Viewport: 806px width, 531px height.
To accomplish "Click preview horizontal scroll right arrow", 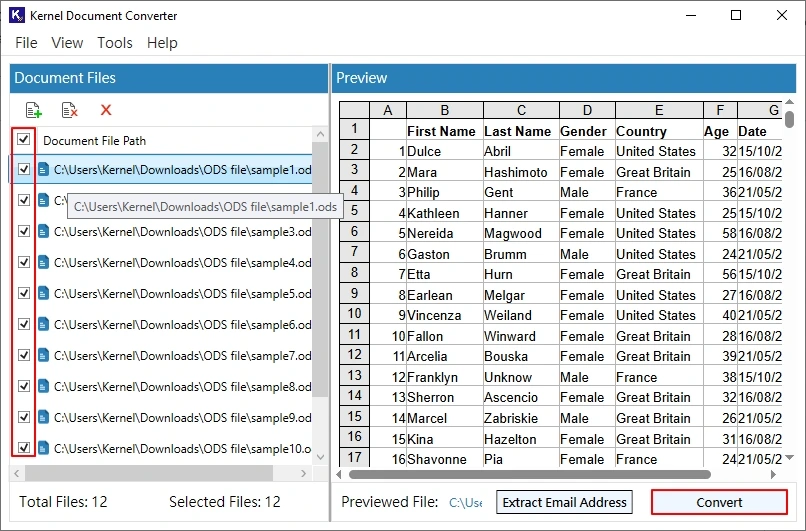I will (774, 474).
